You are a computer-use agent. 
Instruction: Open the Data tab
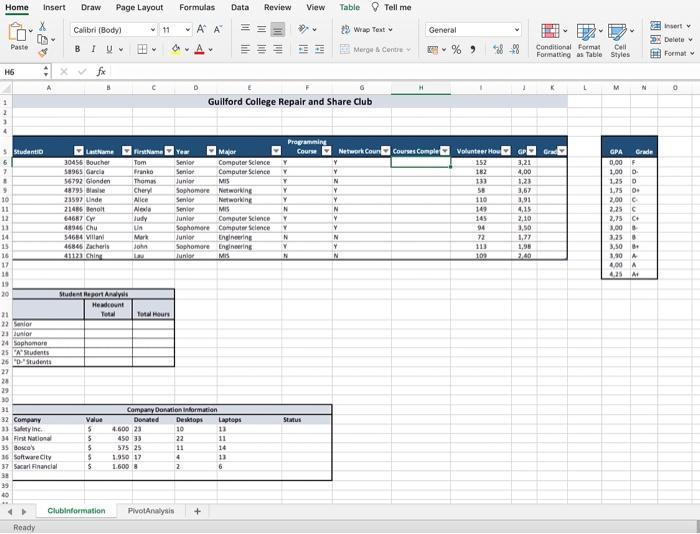240,8
